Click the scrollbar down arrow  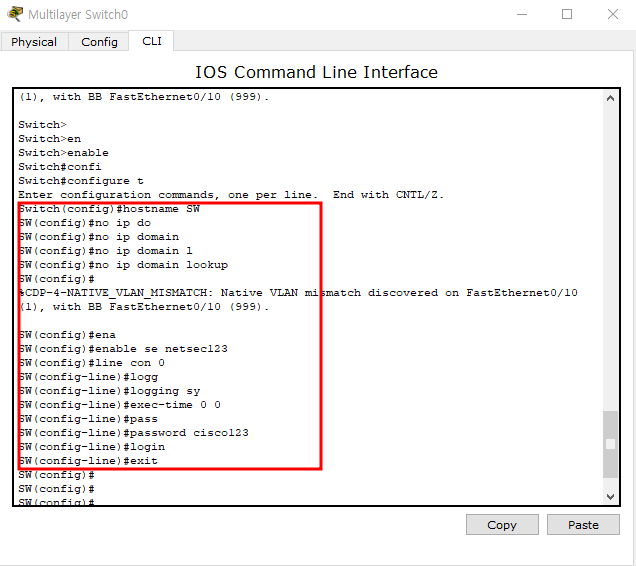(610, 497)
